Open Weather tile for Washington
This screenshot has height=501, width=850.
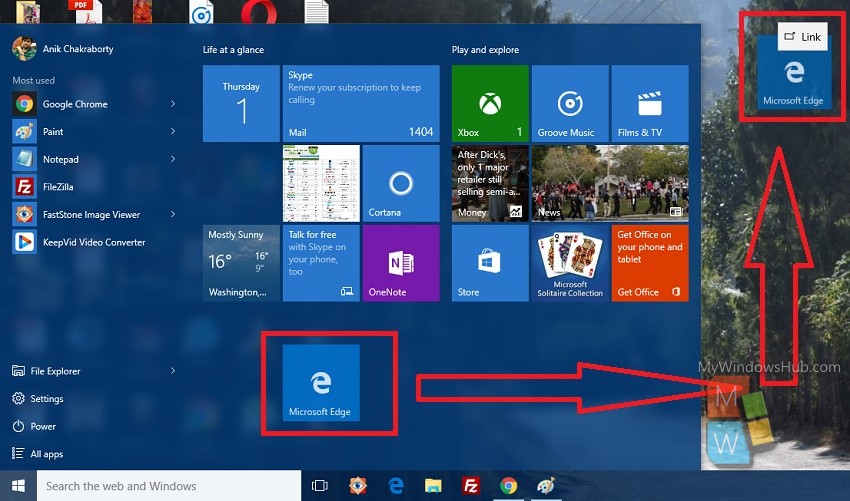click(241, 263)
